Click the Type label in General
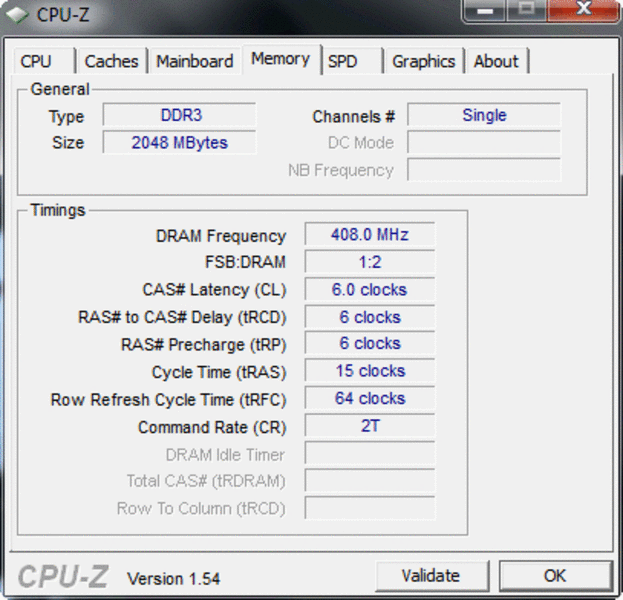This screenshot has width=623, height=600. coord(66,117)
